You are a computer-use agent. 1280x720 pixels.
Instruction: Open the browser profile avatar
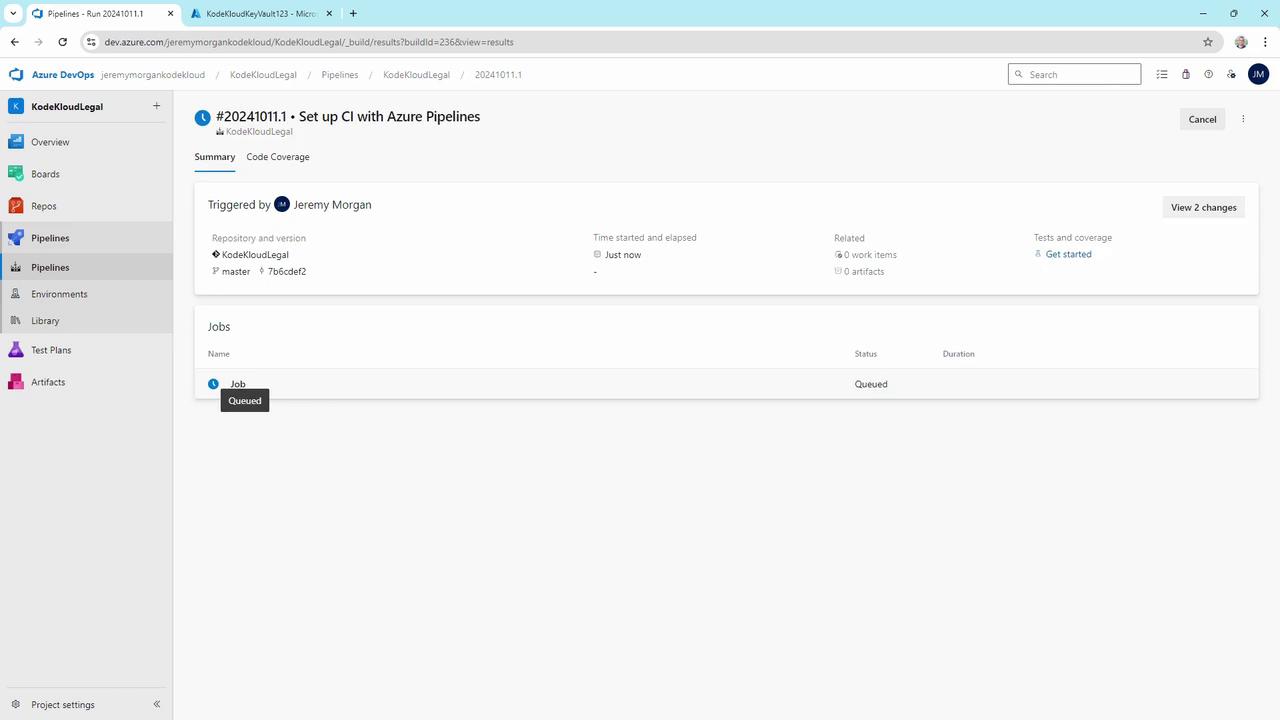point(1241,42)
